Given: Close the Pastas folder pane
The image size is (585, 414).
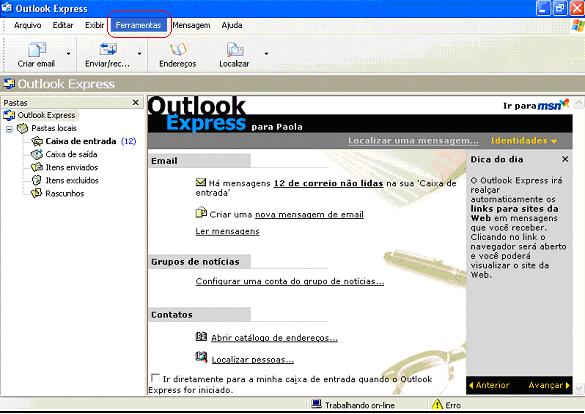Looking at the screenshot, I should pyautogui.click(x=135, y=102).
